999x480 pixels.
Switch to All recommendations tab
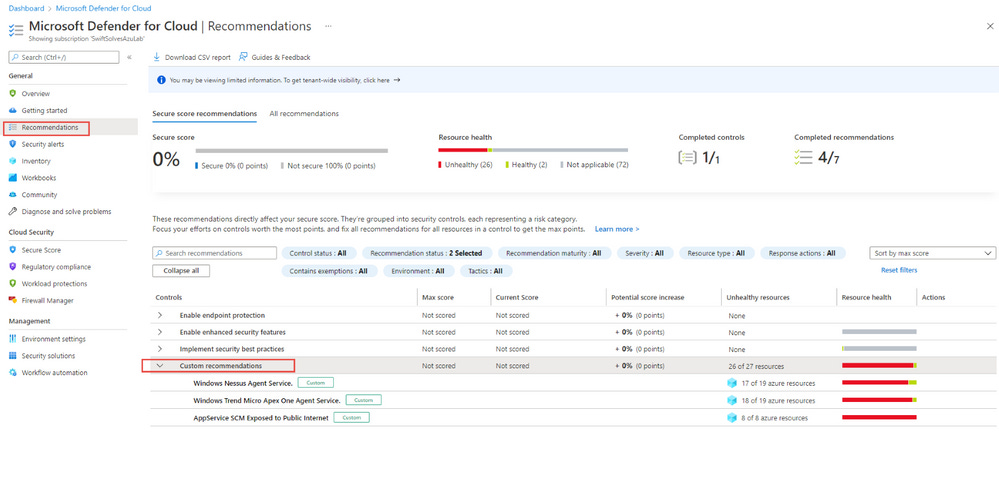click(304, 113)
